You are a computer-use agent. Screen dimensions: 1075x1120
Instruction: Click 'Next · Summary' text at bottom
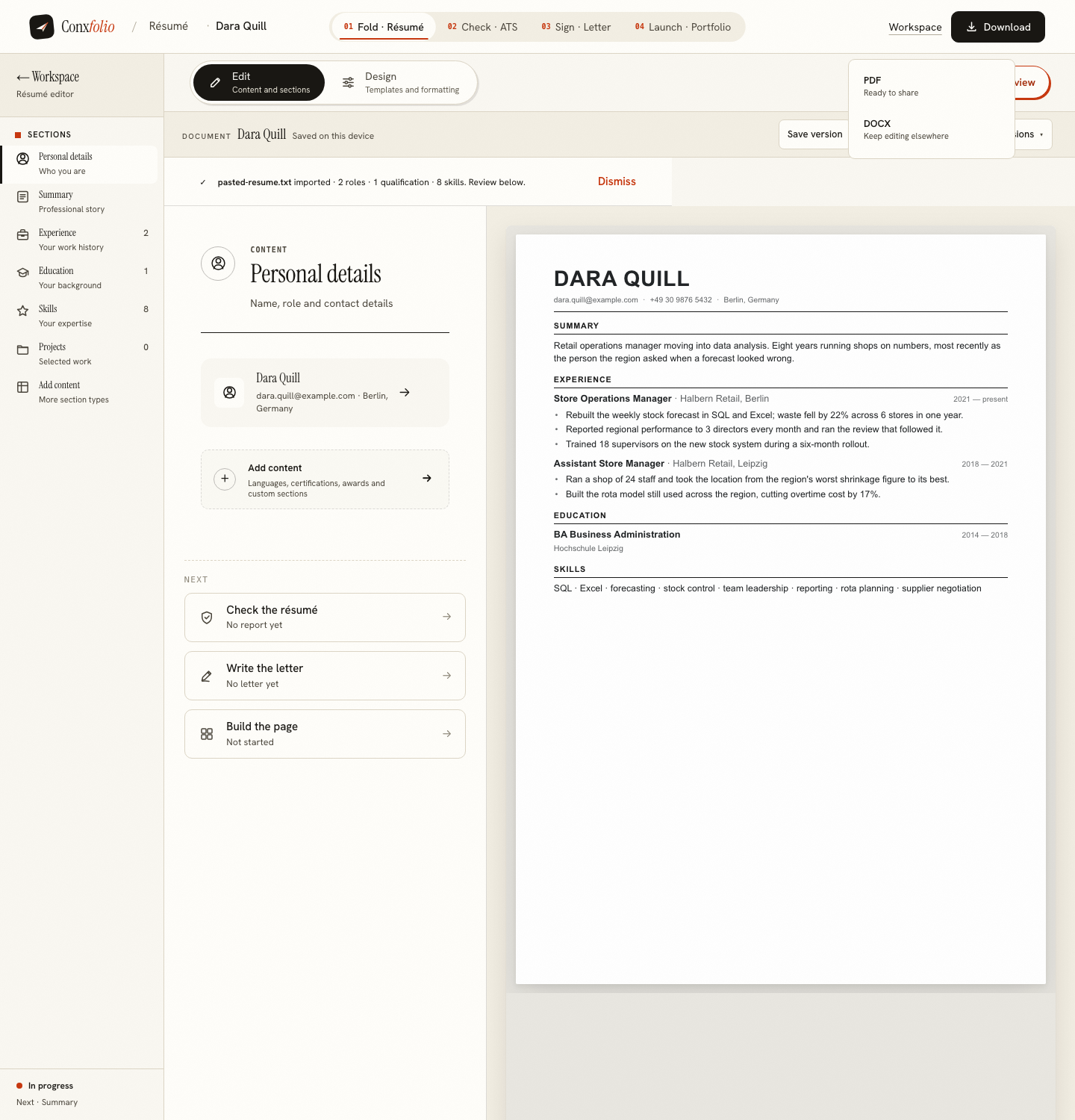point(47,1102)
